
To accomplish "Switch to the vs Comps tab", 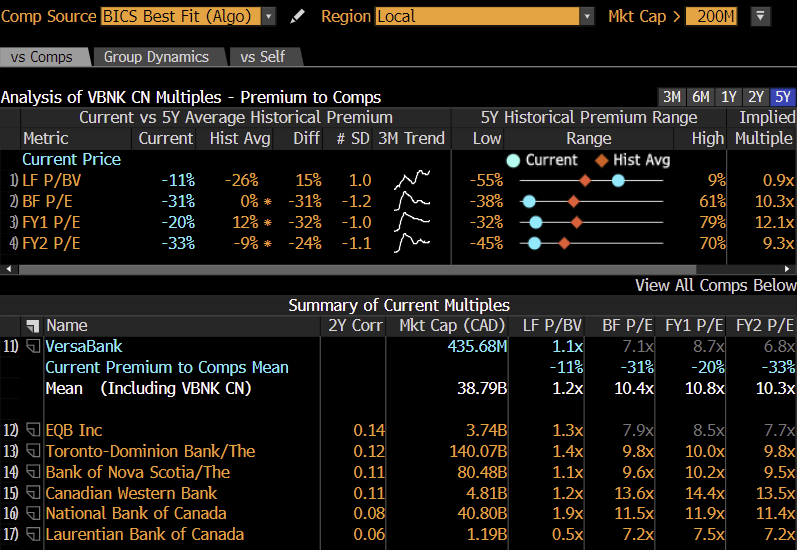I will [45, 57].
